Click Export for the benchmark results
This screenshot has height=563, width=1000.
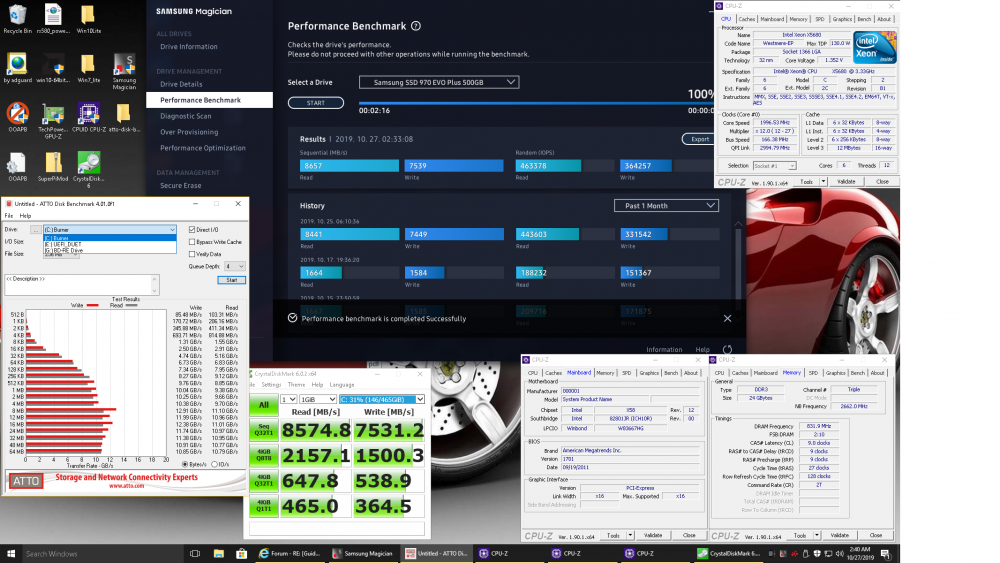coord(700,139)
